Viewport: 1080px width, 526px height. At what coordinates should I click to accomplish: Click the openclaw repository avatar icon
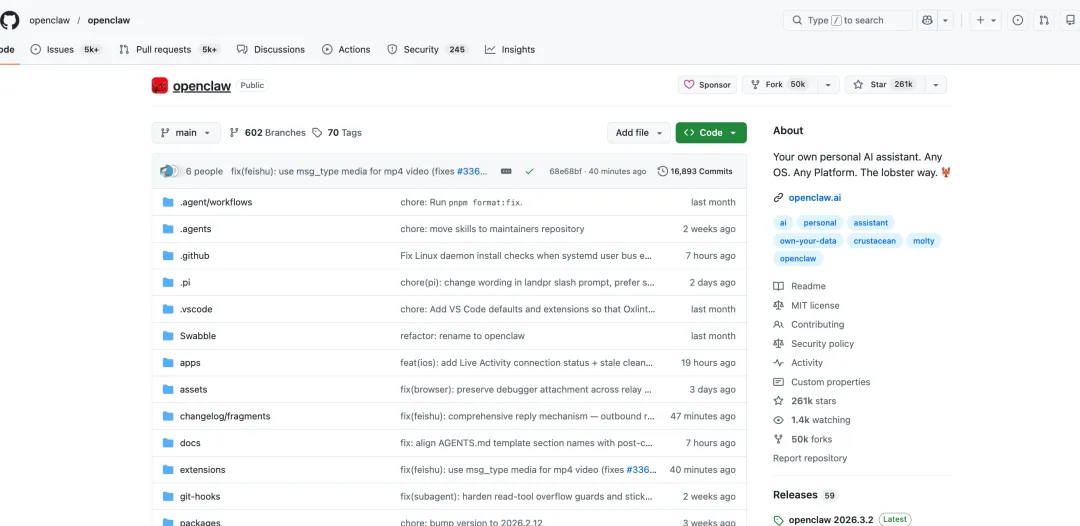[160, 85]
